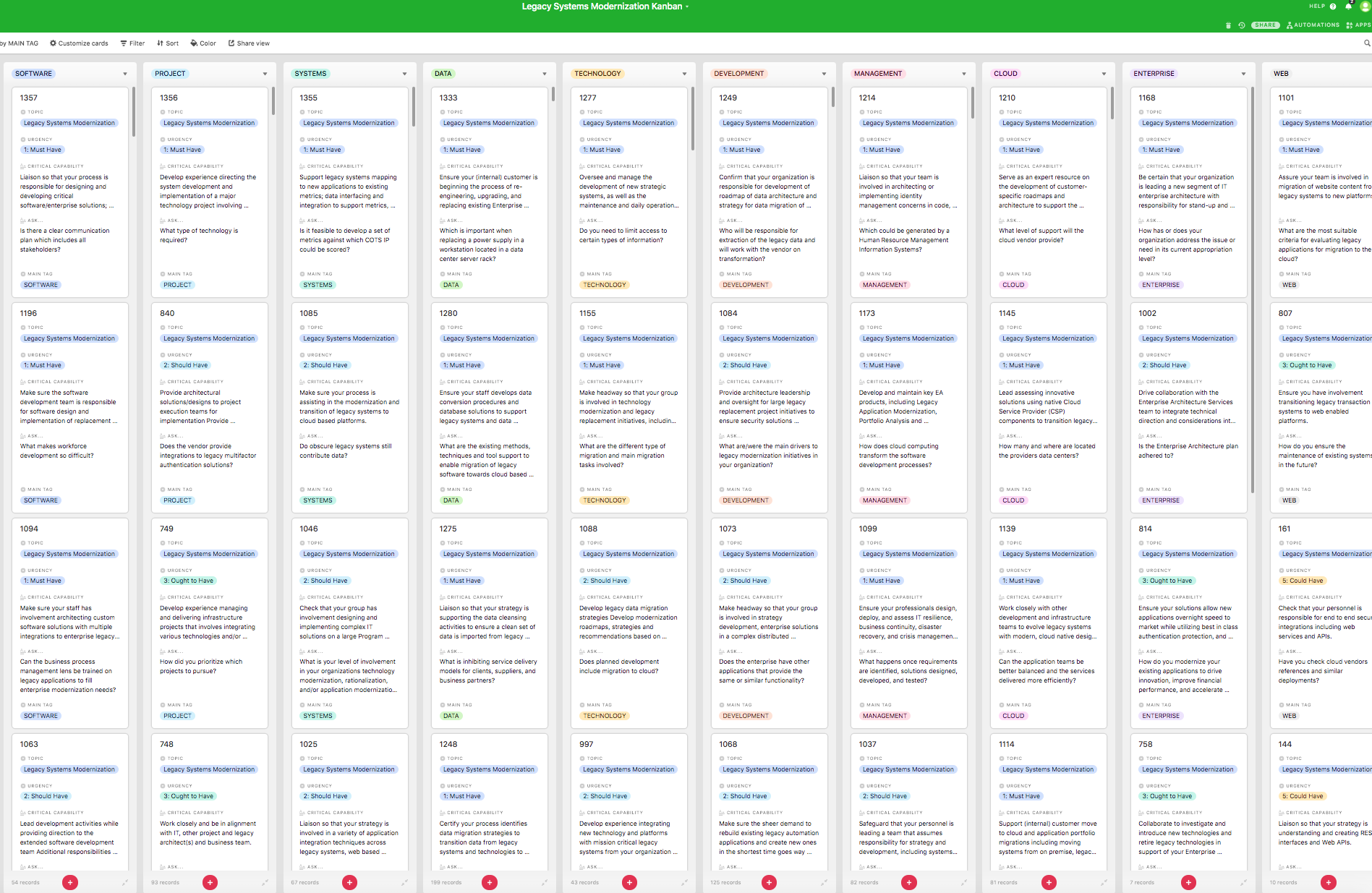
Task: Open the revision history clock icon
Action: tap(1241, 25)
